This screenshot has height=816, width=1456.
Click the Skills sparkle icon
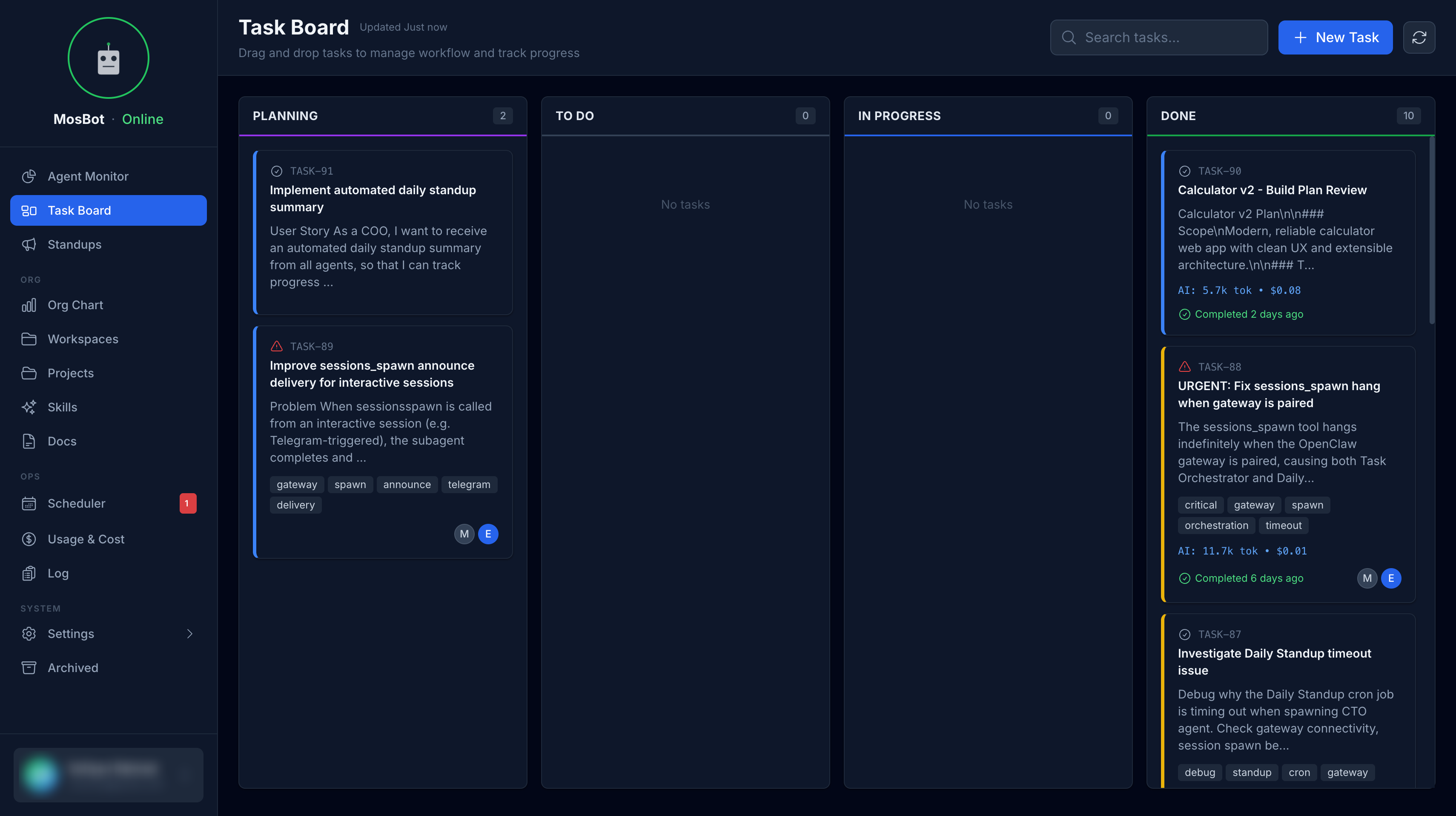(x=29, y=407)
